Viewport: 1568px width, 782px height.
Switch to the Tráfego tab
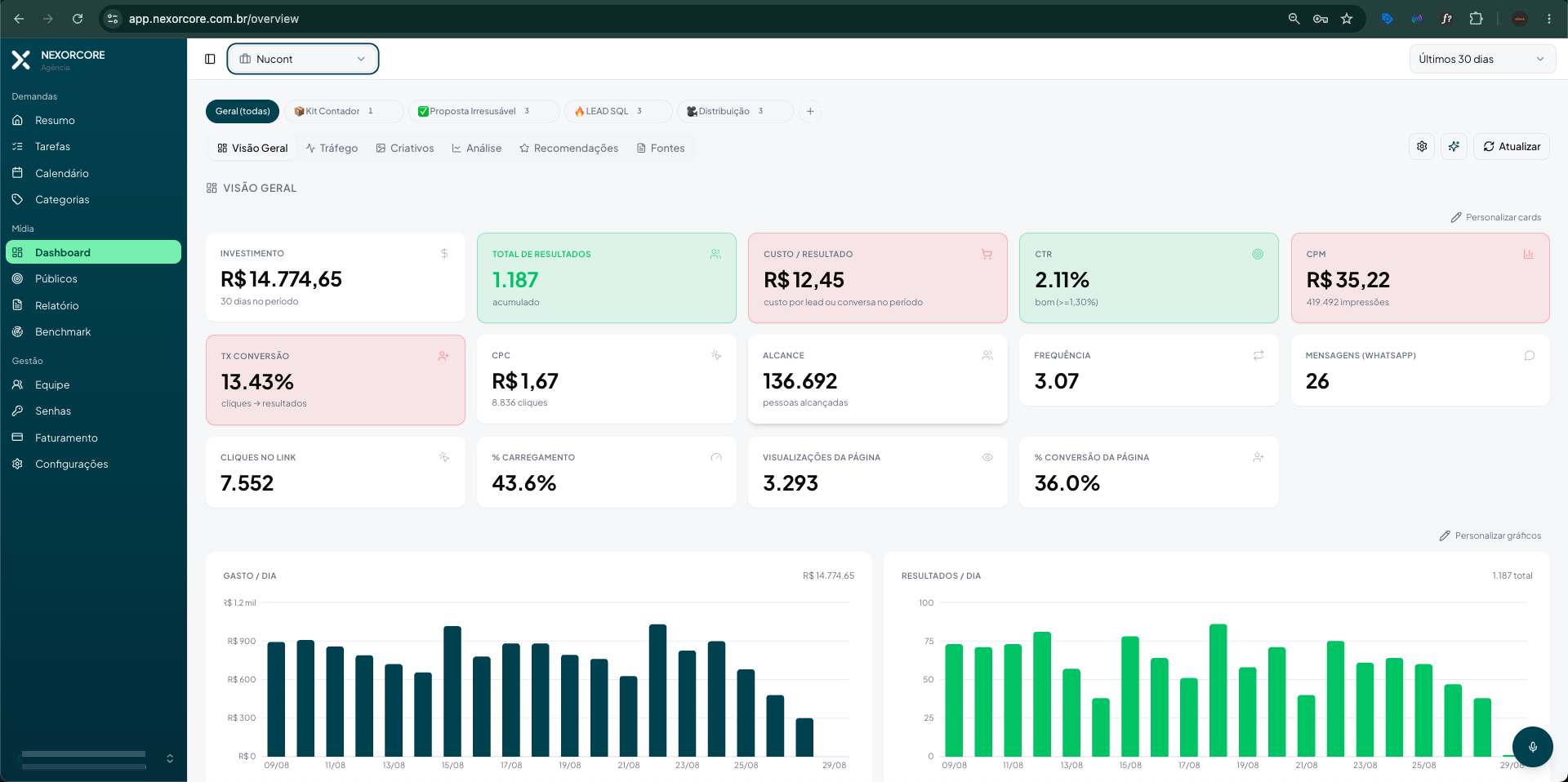pos(332,148)
